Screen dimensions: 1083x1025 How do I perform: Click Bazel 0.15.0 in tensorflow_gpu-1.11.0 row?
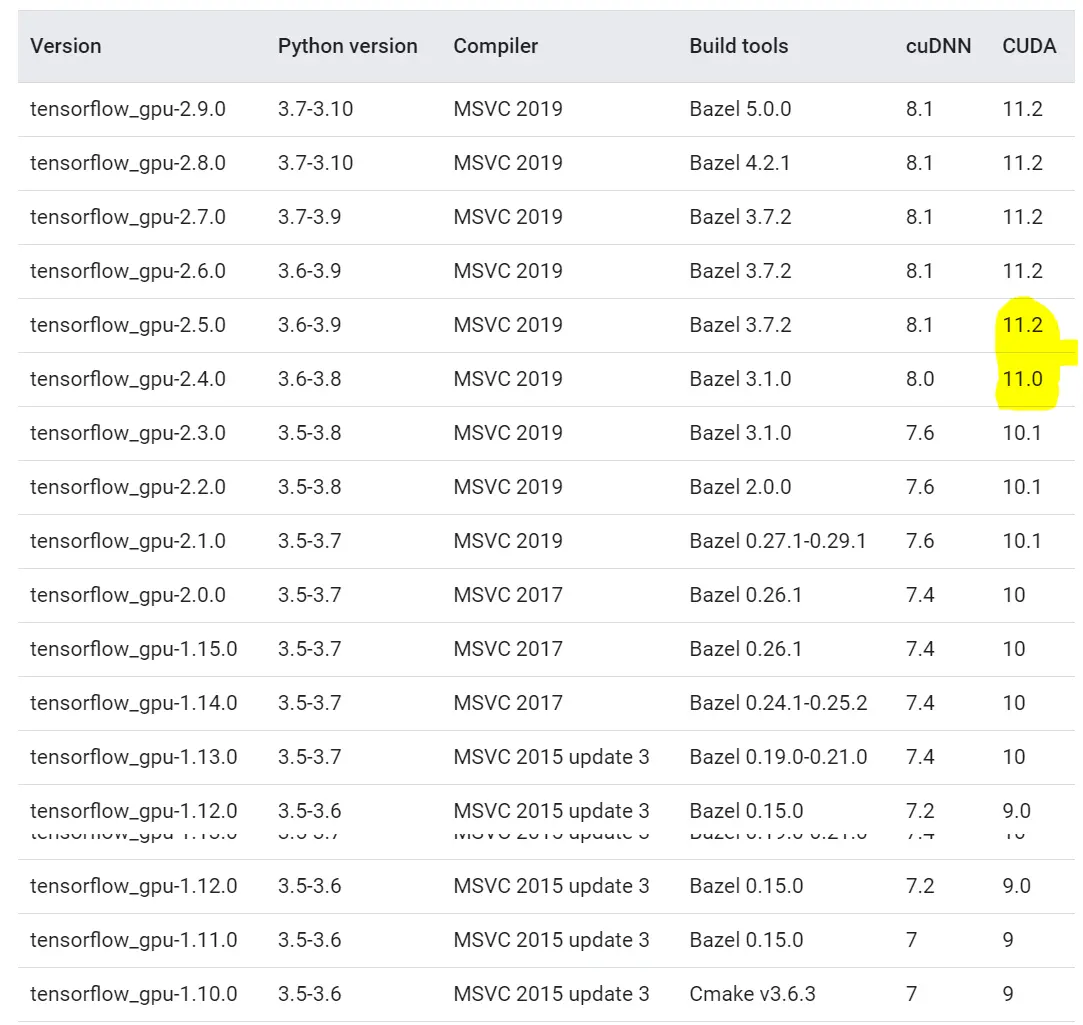(746, 940)
